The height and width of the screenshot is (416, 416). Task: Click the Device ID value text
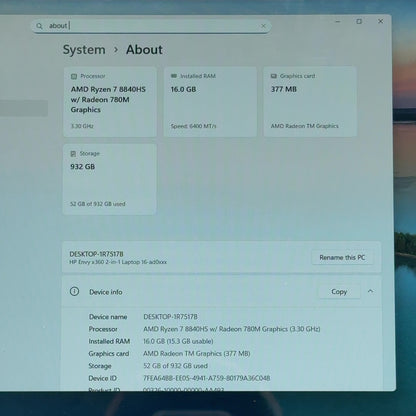[x=206, y=378]
